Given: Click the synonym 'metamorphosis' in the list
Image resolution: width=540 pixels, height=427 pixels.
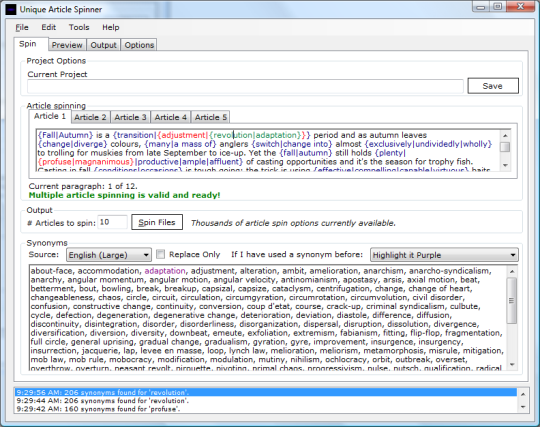Looking at the screenshot, I should click(393, 351).
